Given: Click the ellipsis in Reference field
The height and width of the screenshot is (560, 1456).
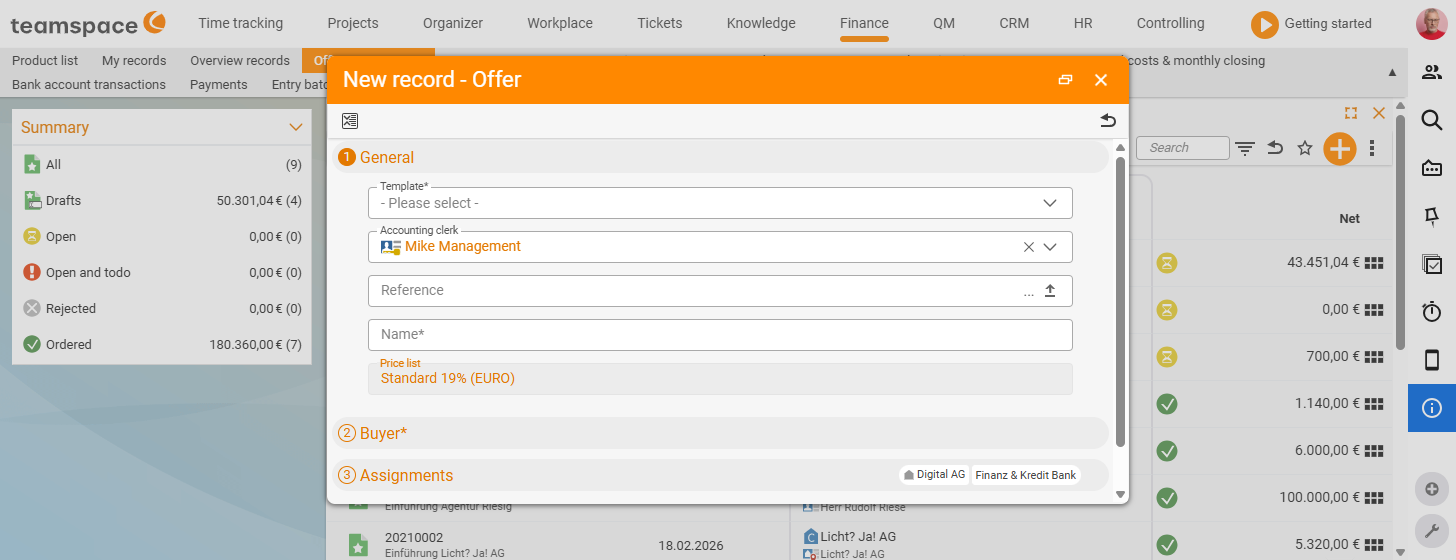Looking at the screenshot, I should (1029, 292).
